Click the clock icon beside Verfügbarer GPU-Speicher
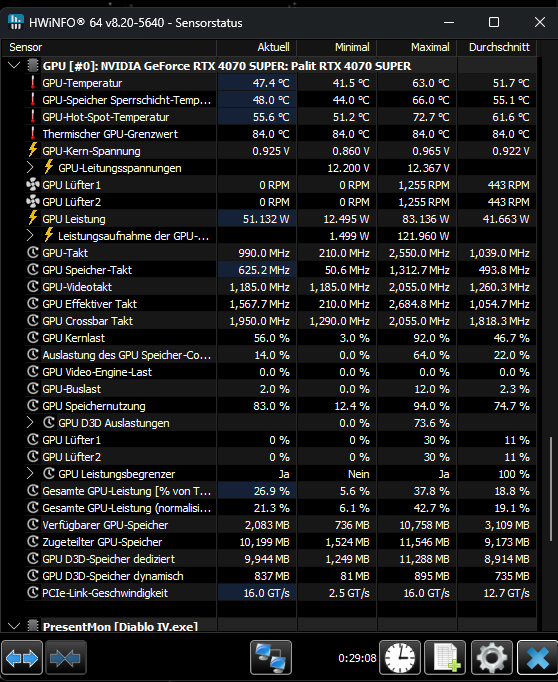 [33, 525]
